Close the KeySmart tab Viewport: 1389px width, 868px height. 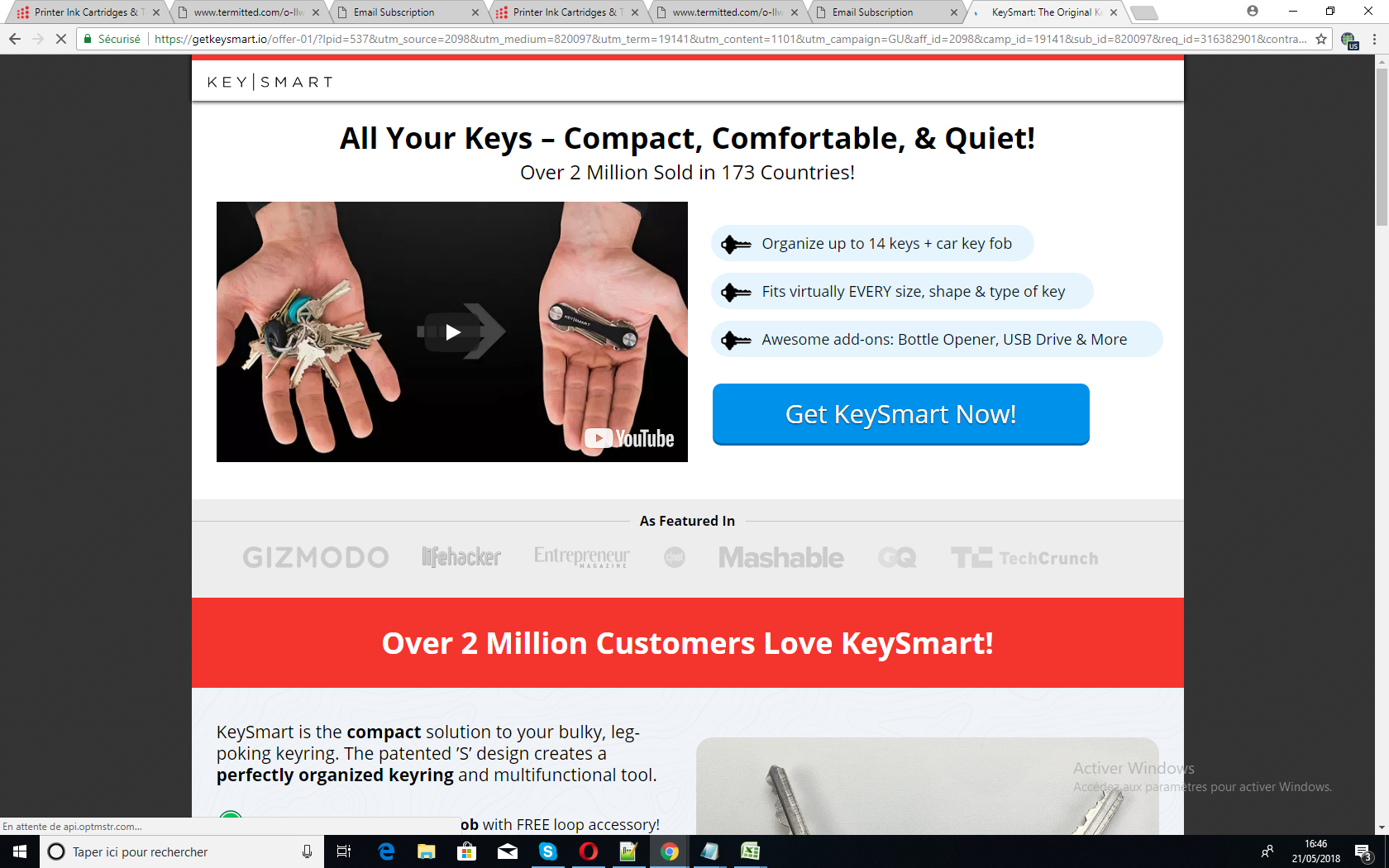click(x=1114, y=12)
